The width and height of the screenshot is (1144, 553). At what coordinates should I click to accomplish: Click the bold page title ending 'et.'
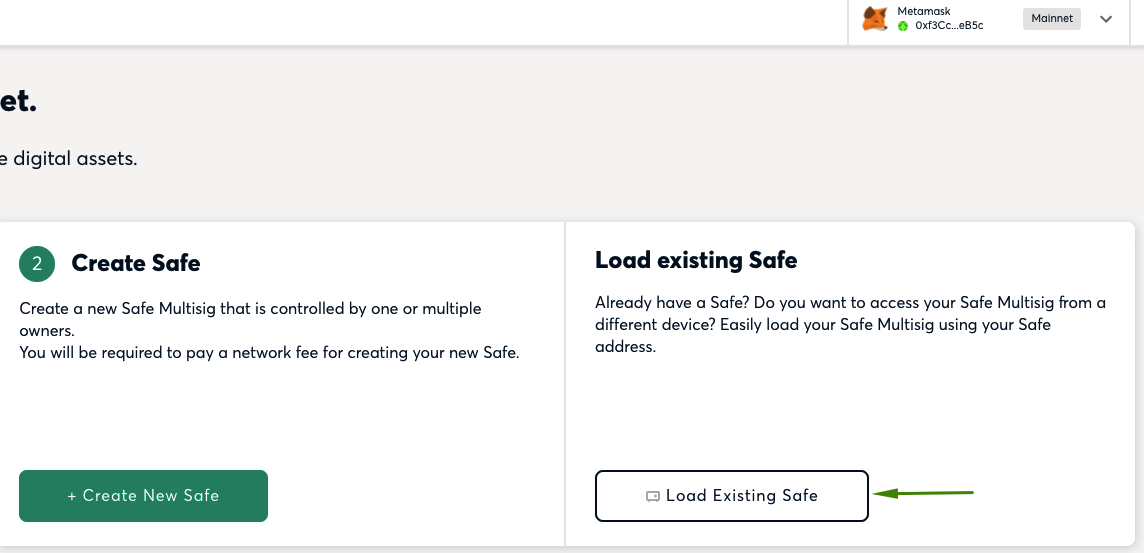click(x=18, y=102)
